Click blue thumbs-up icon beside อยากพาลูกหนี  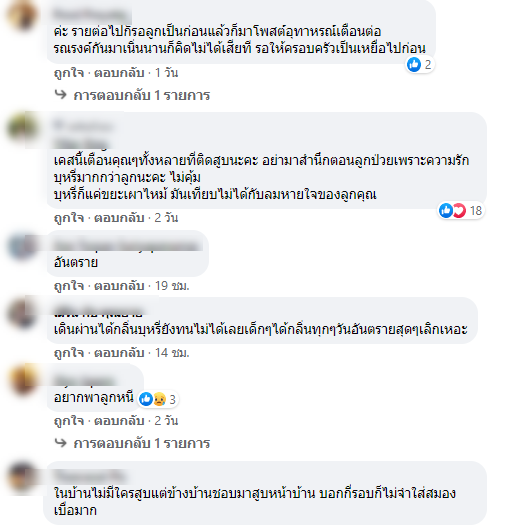coord(146,399)
